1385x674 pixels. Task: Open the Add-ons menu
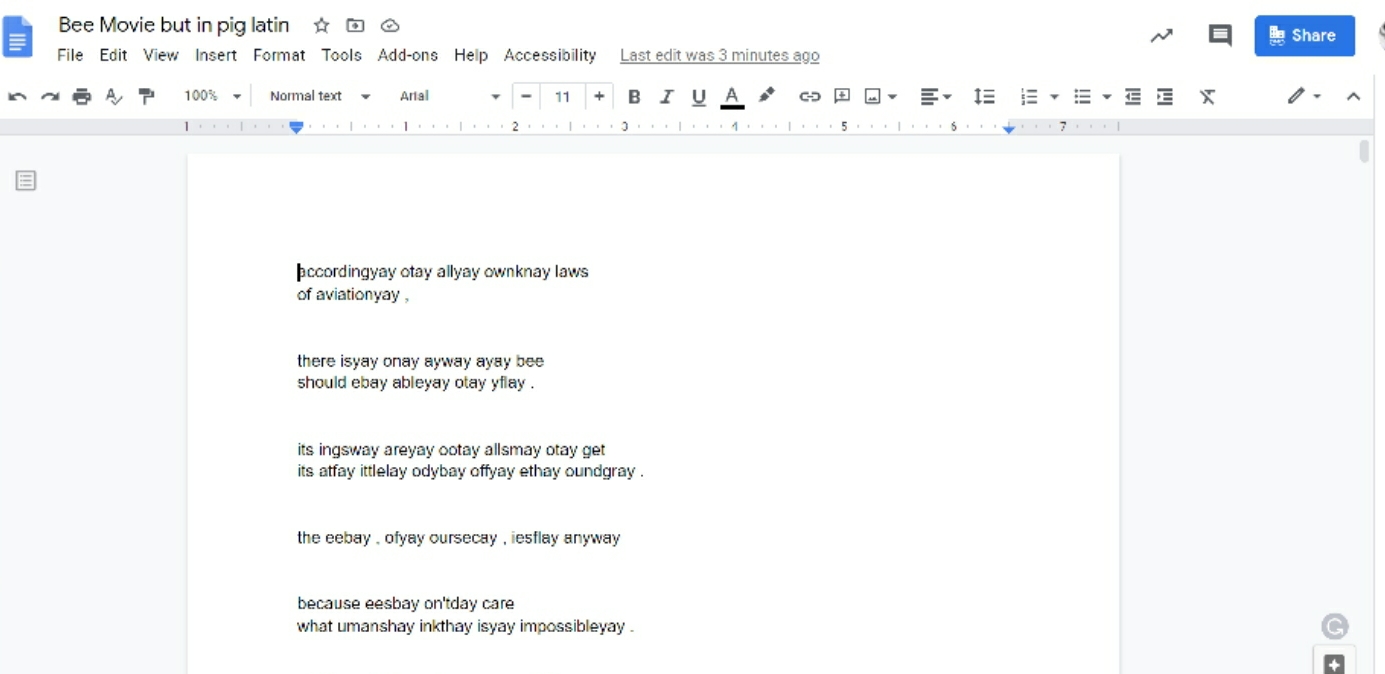tap(407, 55)
